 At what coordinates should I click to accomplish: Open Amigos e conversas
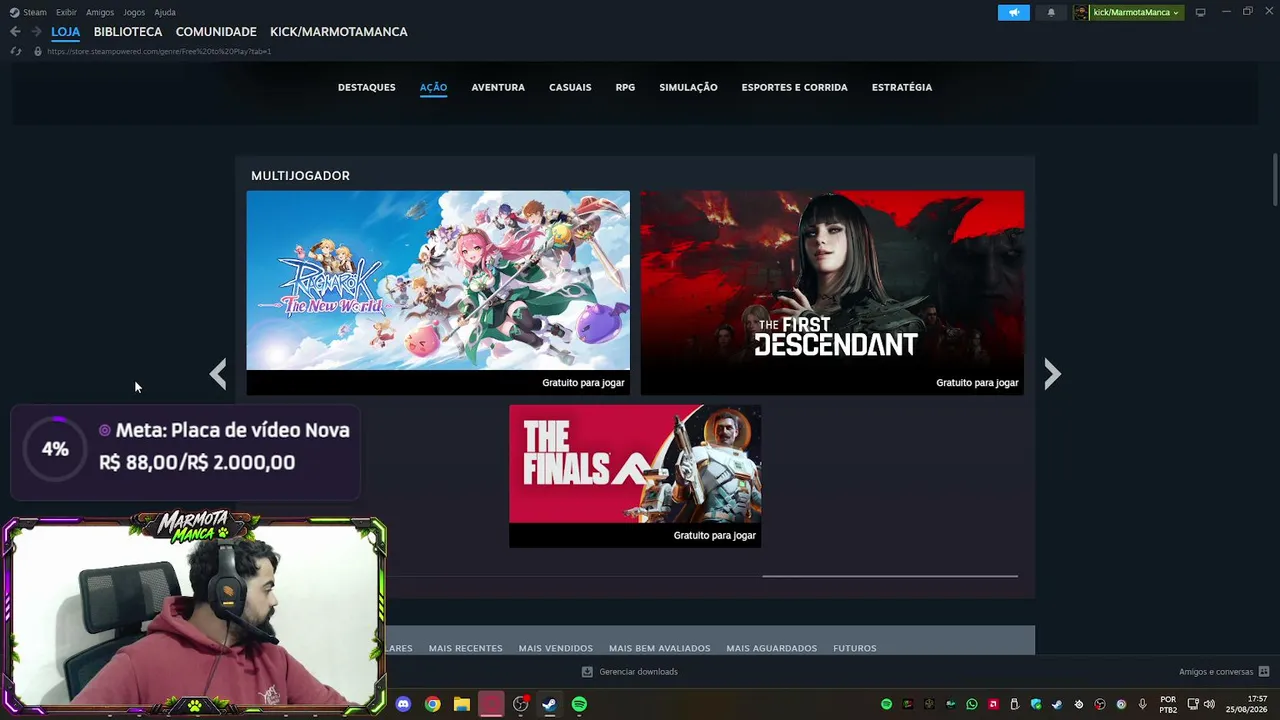point(1216,672)
